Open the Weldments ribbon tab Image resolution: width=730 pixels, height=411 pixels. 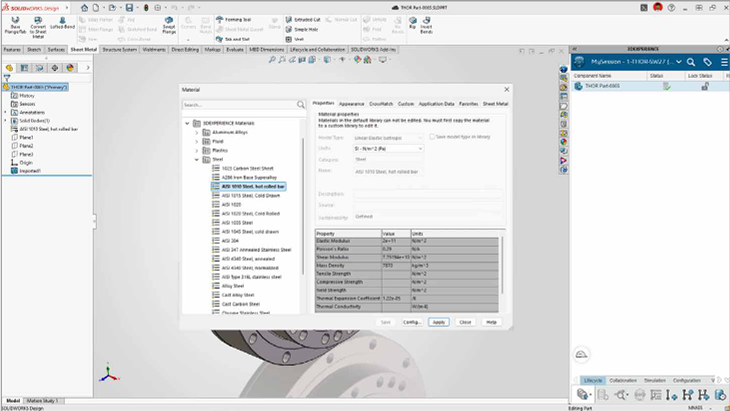[154, 49]
